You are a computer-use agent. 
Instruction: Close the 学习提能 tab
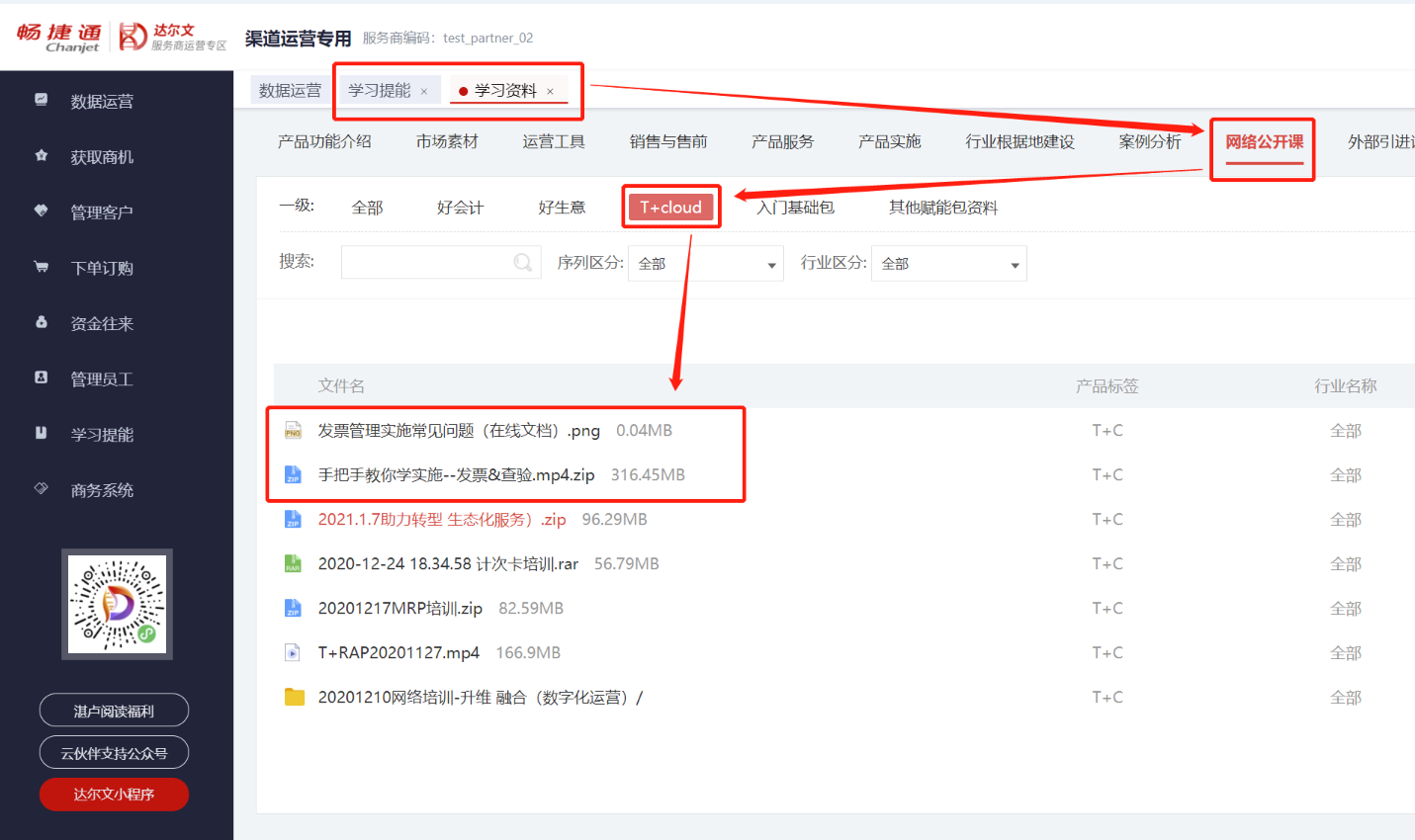coord(424,91)
